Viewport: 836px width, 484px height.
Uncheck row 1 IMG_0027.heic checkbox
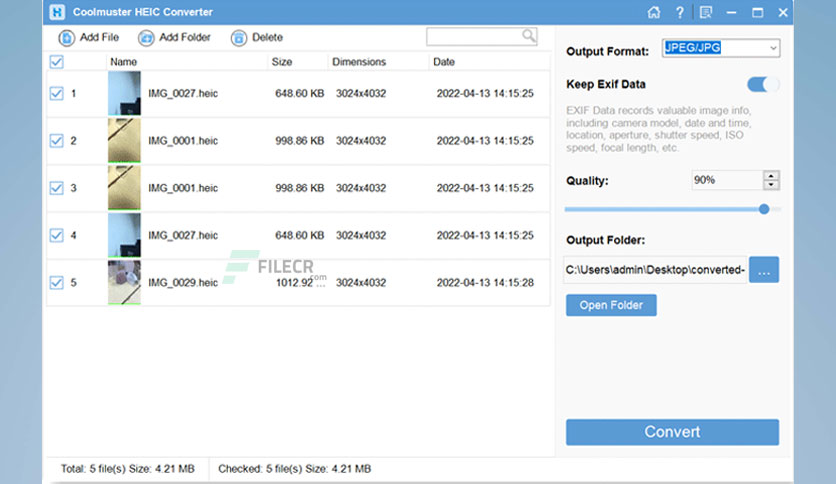(x=57, y=94)
